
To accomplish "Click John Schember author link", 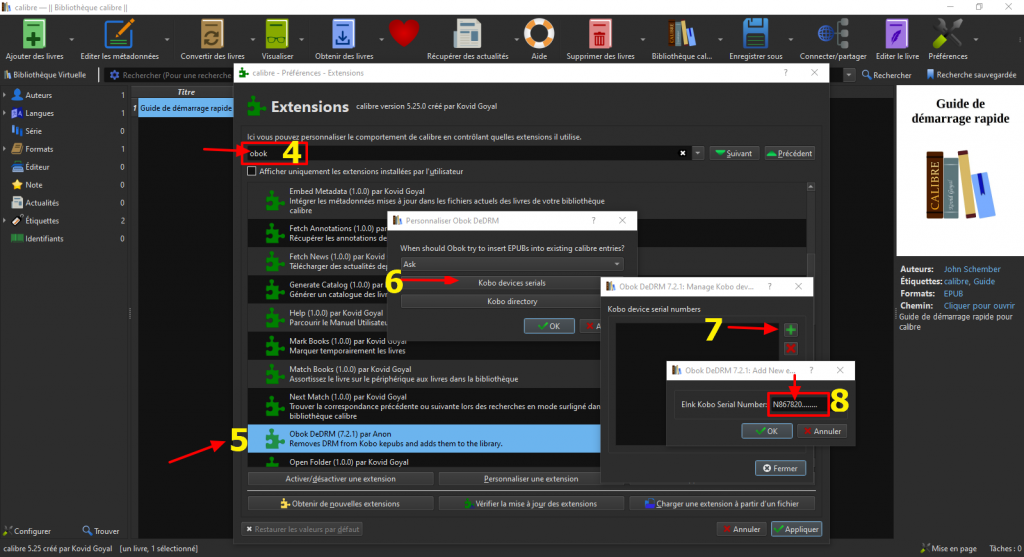I will click(972, 269).
